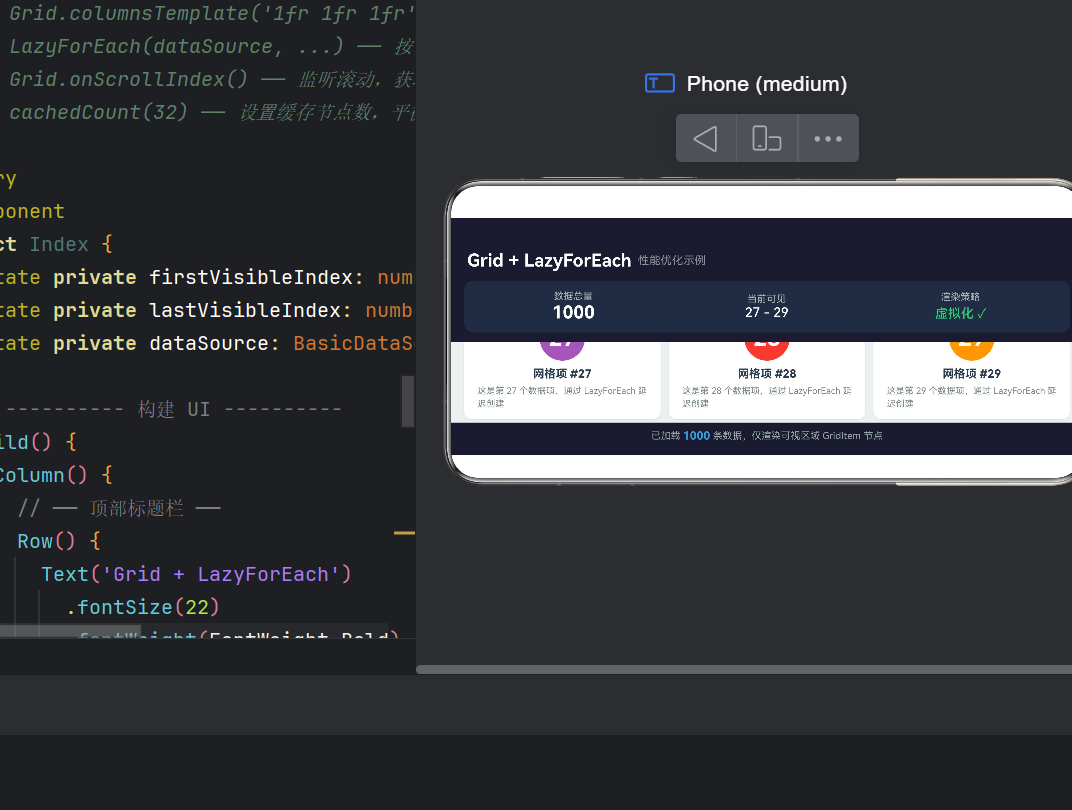Viewport: 1072px width, 810px height.
Task: Click the Grid.onScrollIndex() comment line
Action: (x=212, y=79)
